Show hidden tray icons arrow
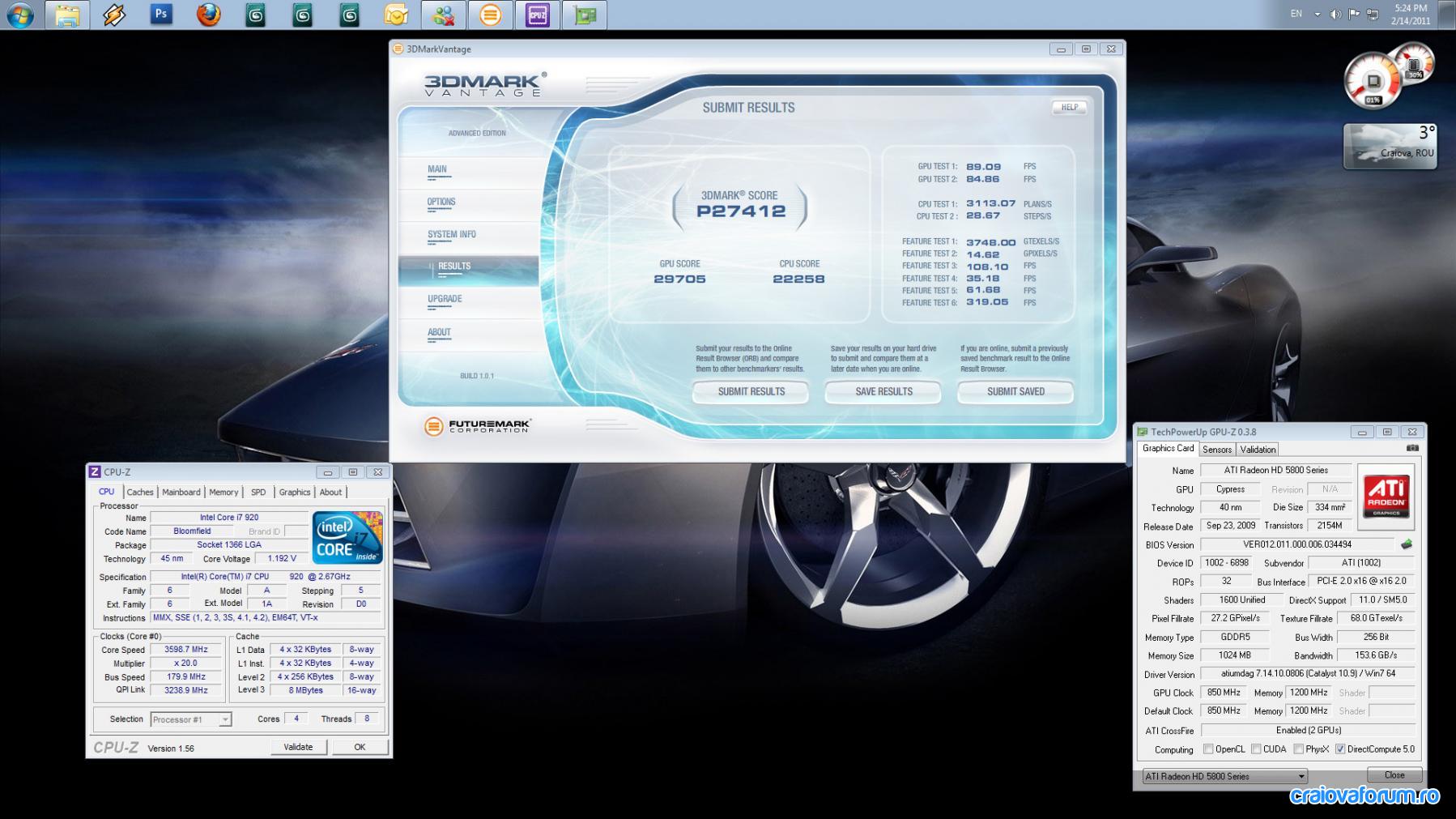 click(x=1318, y=15)
